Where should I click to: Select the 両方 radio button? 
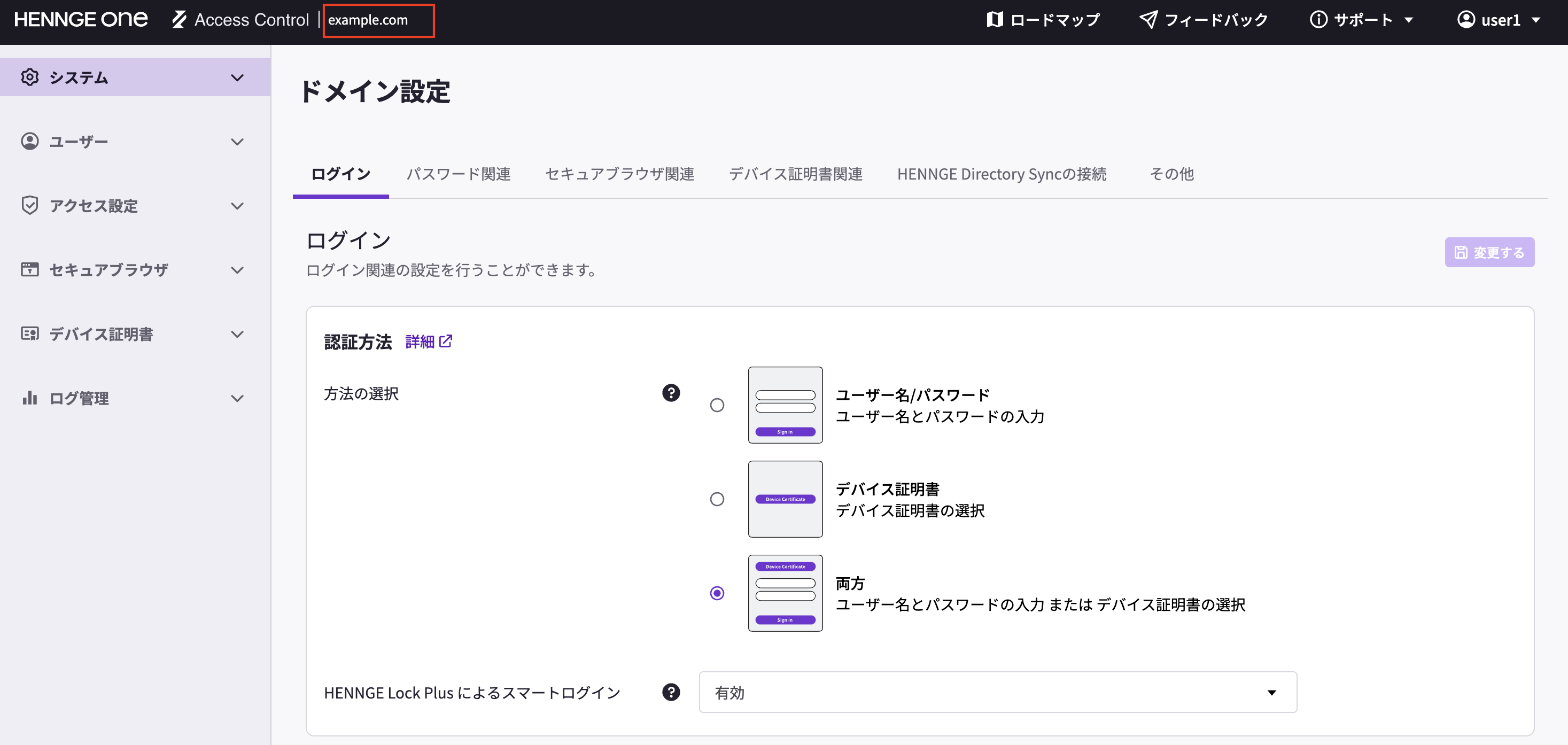tap(717, 593)
